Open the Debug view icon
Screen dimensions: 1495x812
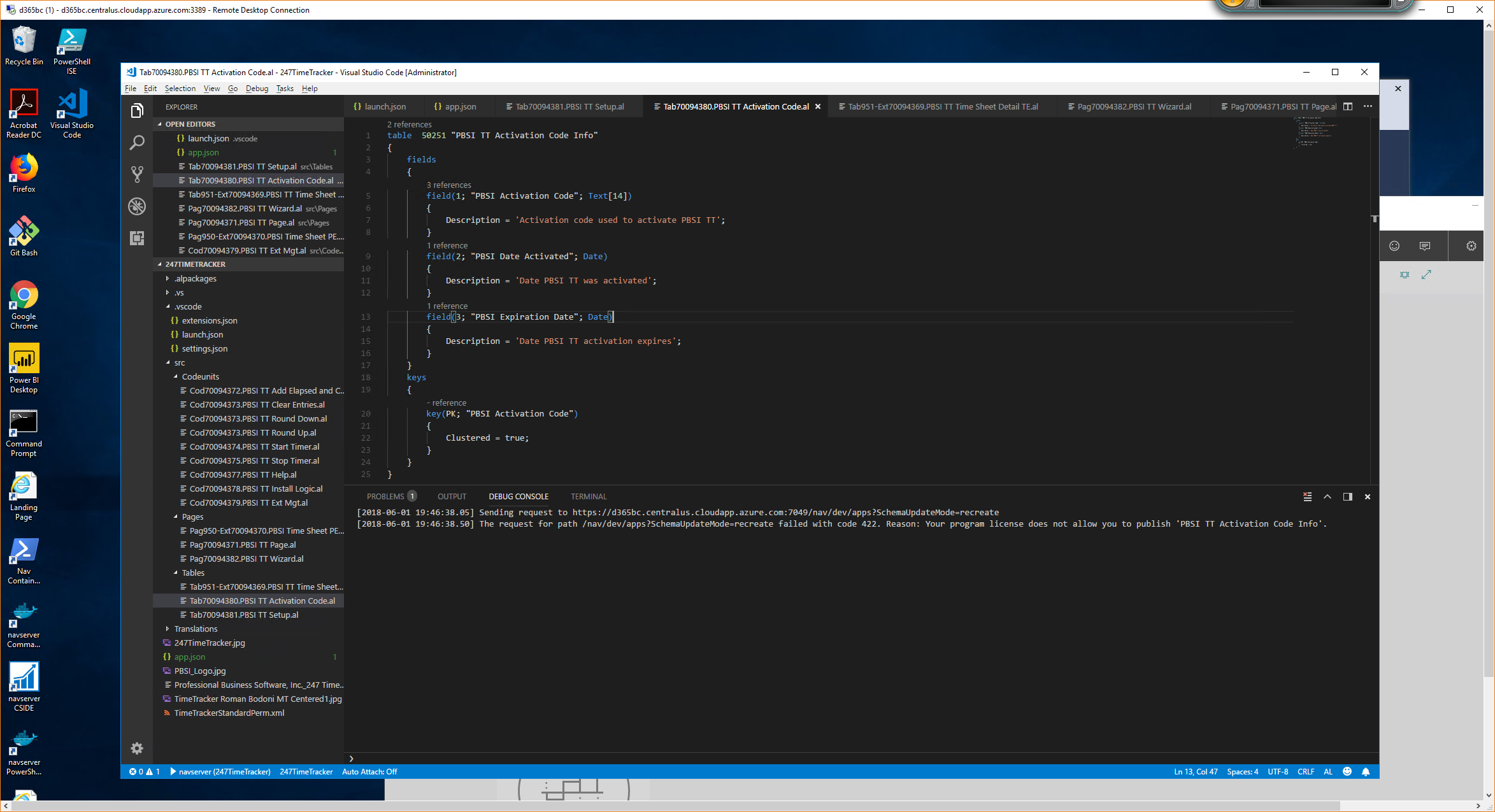[x=137, y=206]
